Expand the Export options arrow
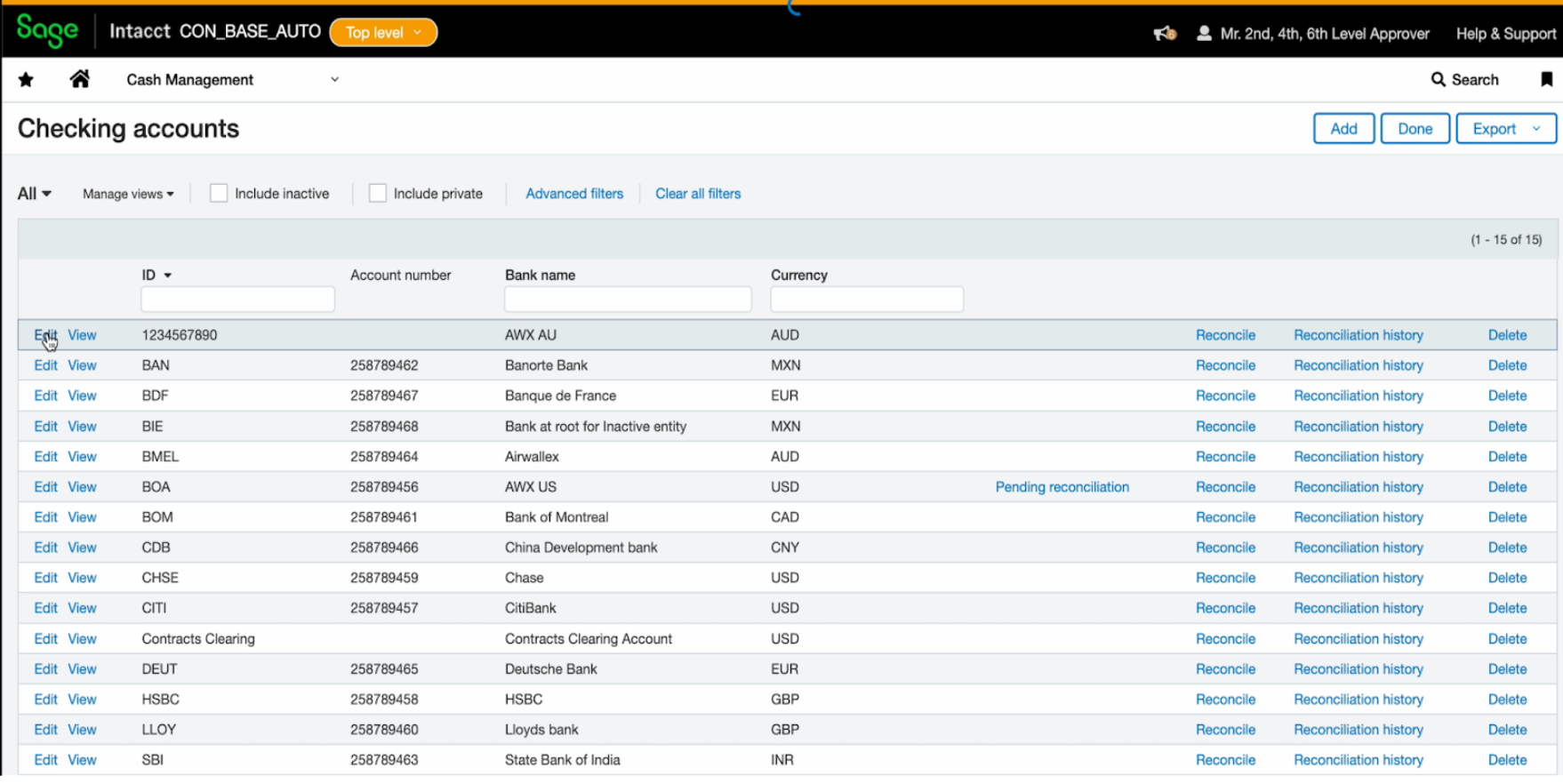The height and width of the screenshot is (784, 1563). [1536, 129]
